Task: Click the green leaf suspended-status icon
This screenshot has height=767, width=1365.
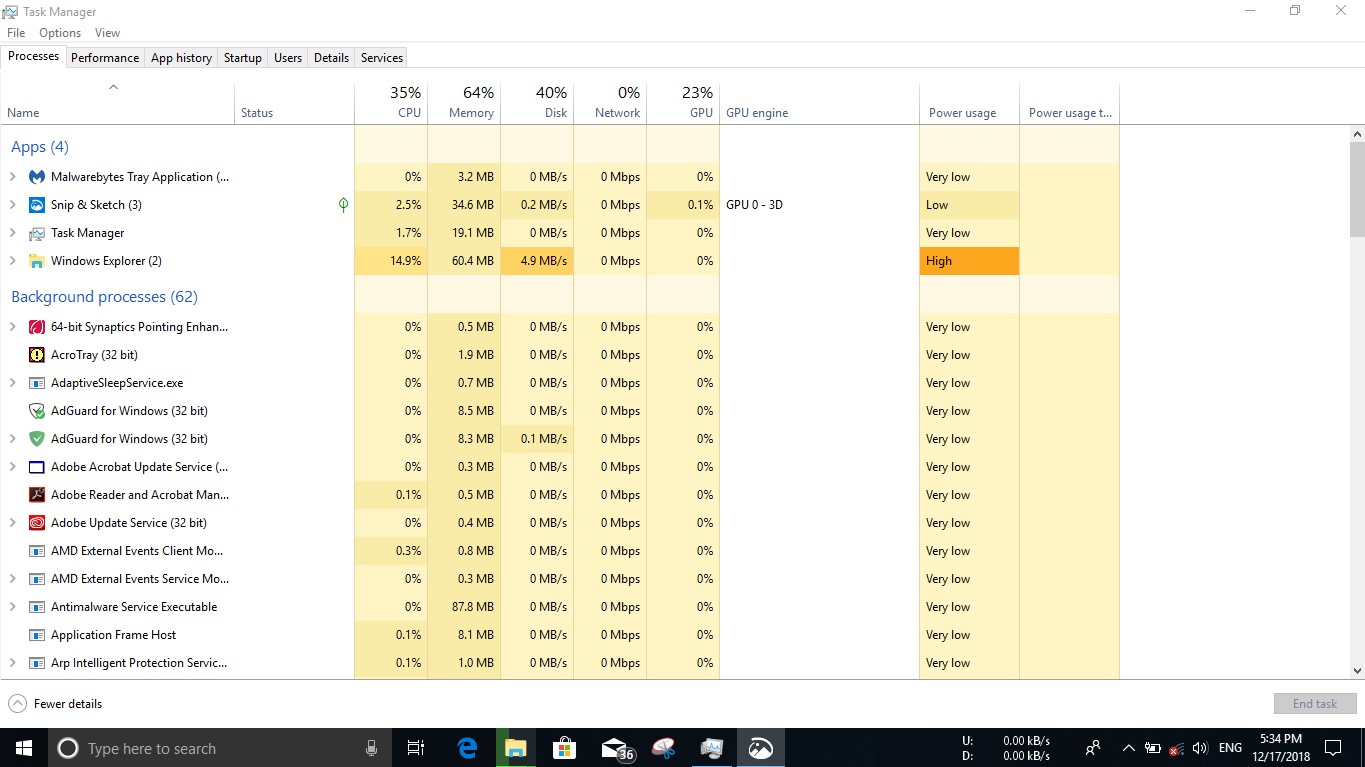Action: pos(343,205)
